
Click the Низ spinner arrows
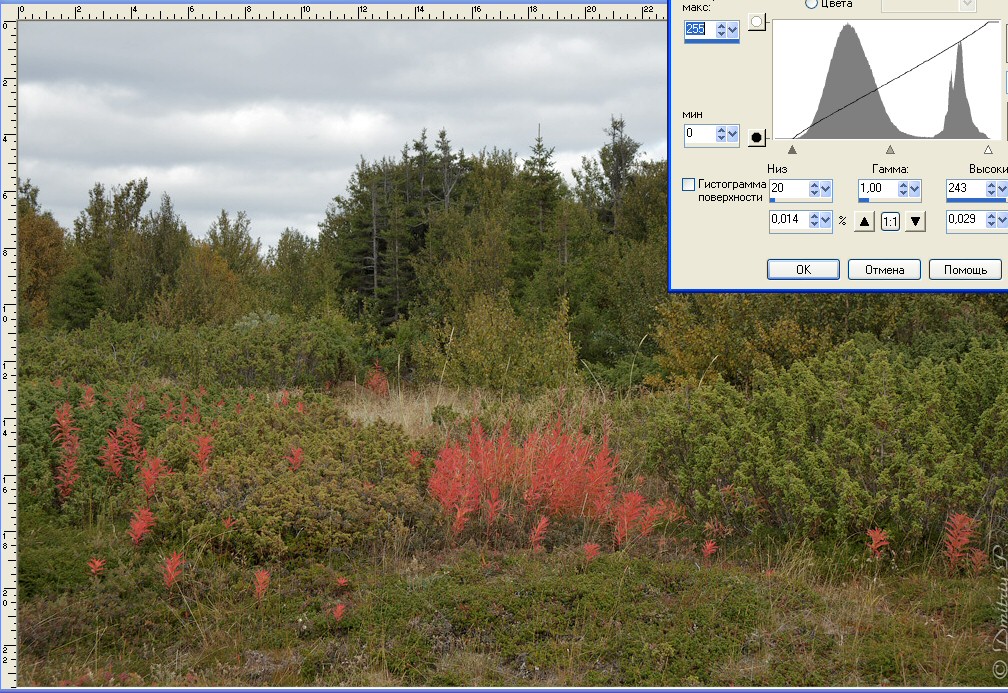pyautogui.click(x=814, y=188)
